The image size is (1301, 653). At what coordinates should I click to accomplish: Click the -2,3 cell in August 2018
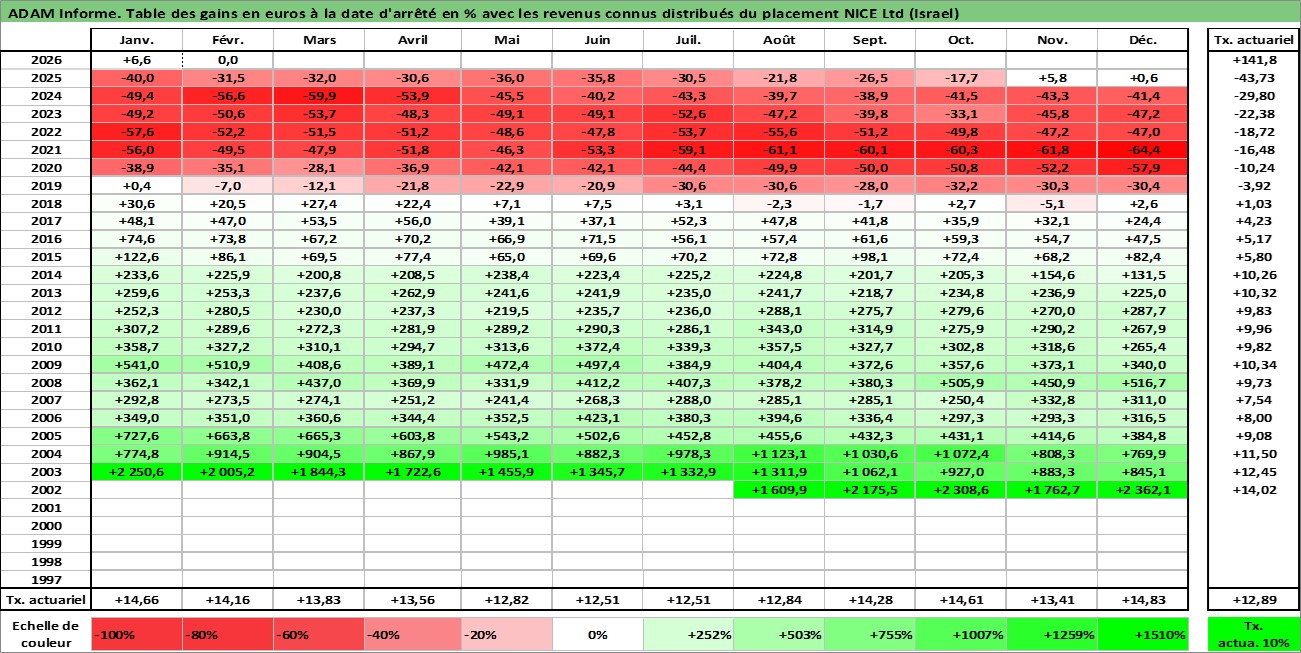(x=779, y=203)
